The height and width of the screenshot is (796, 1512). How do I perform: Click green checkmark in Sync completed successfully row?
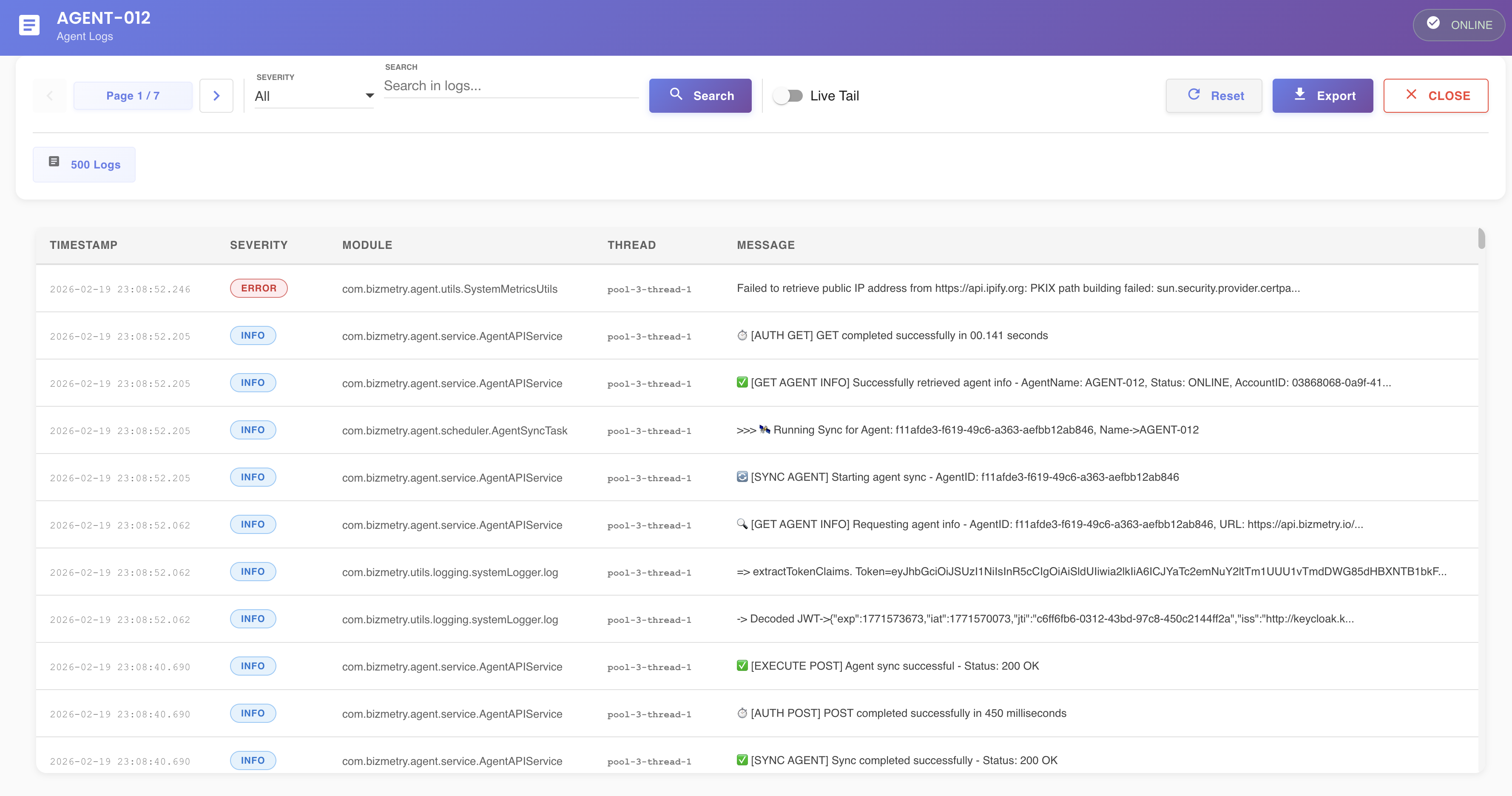(742, 760)
